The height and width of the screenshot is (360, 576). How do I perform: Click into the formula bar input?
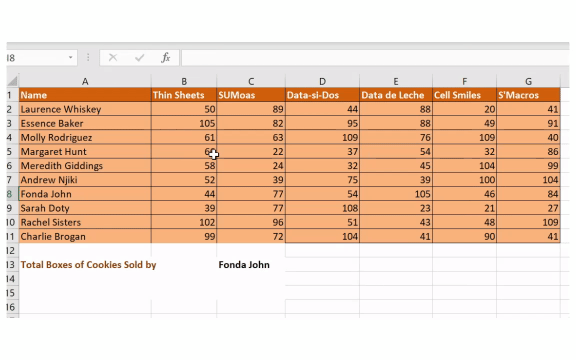tap(375, 58)
